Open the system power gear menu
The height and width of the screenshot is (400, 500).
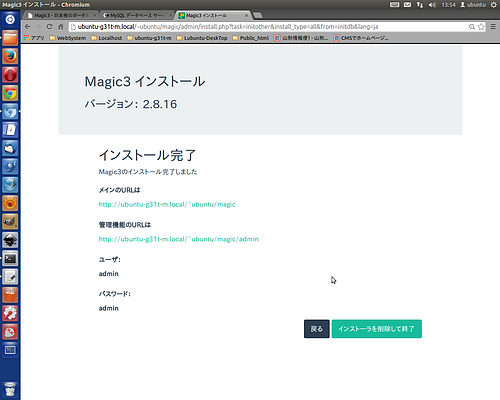493,5
